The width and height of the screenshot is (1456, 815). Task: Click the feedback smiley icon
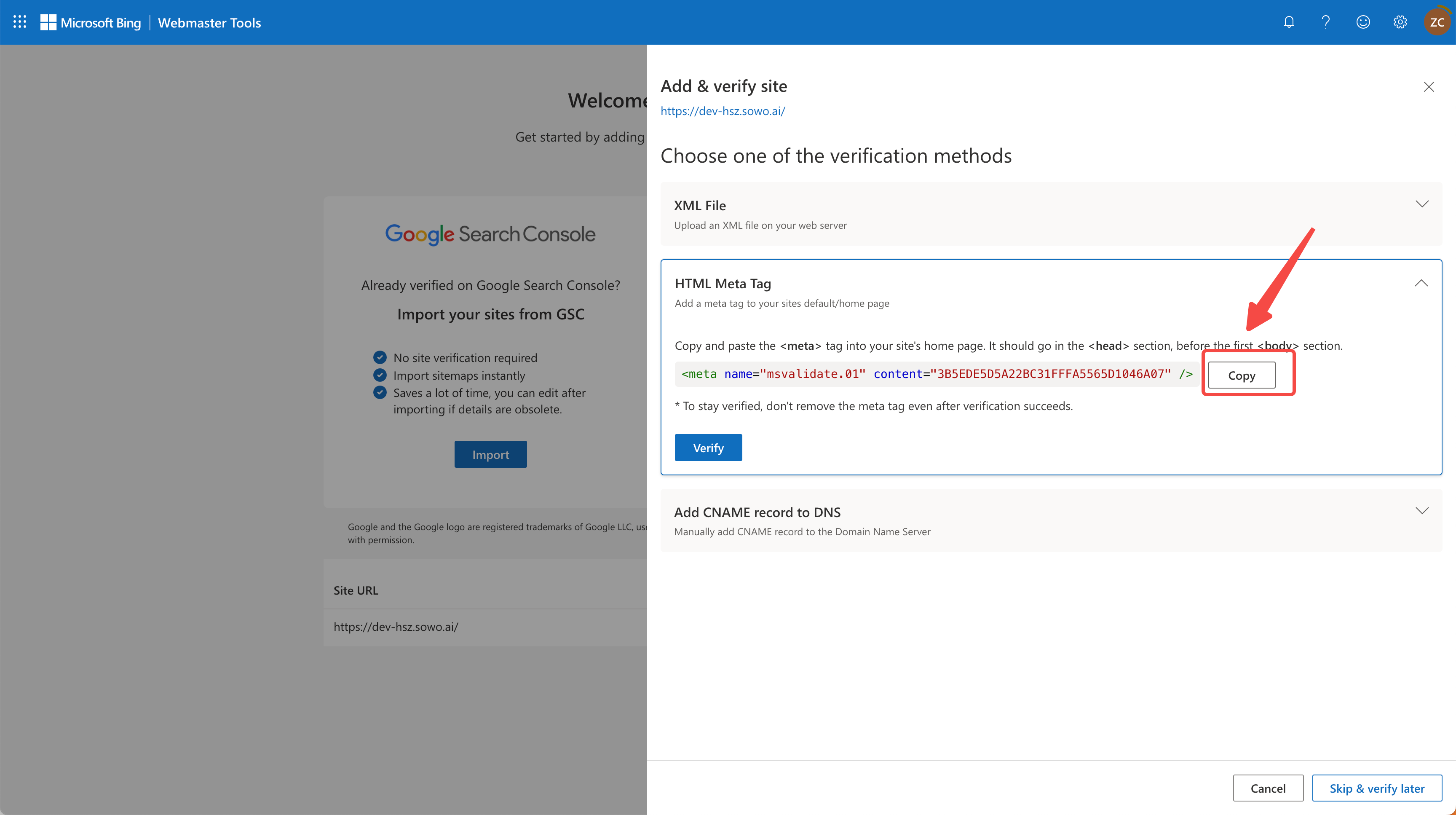tap(1363, 22)
